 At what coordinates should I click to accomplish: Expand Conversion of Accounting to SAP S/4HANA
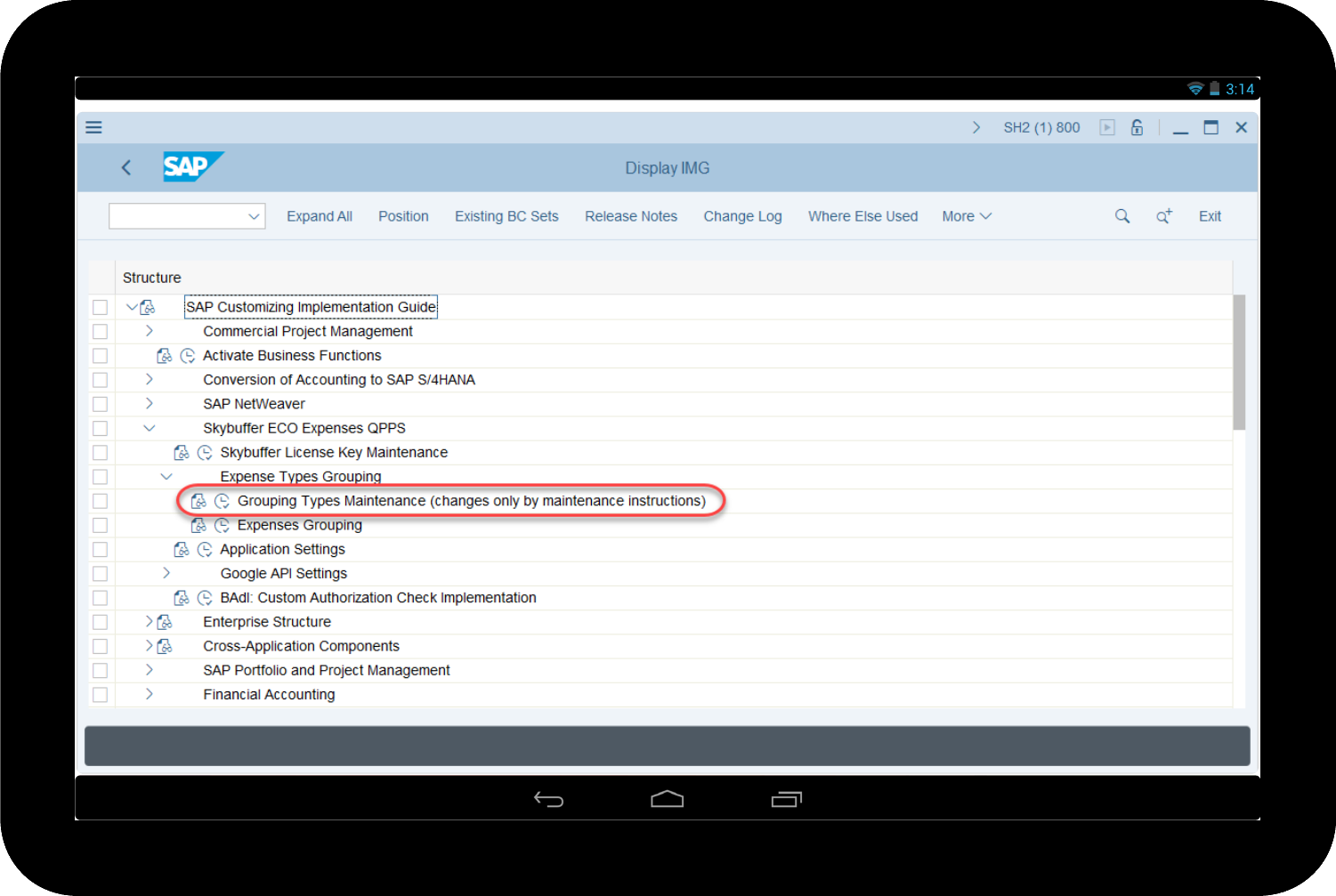(x=150, y=379)
